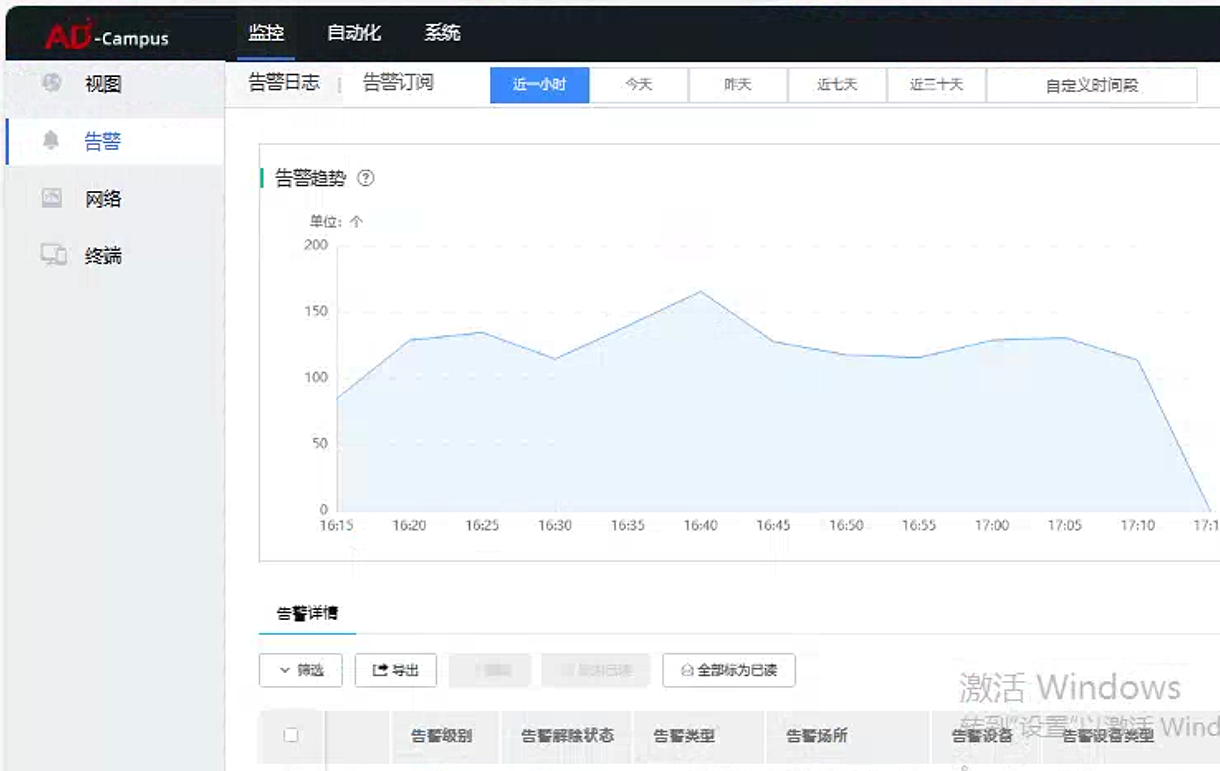The height and width of the screenshot is (771, 1220).
Task: Open 视图 from the sidebar
Action: (102, 84)
